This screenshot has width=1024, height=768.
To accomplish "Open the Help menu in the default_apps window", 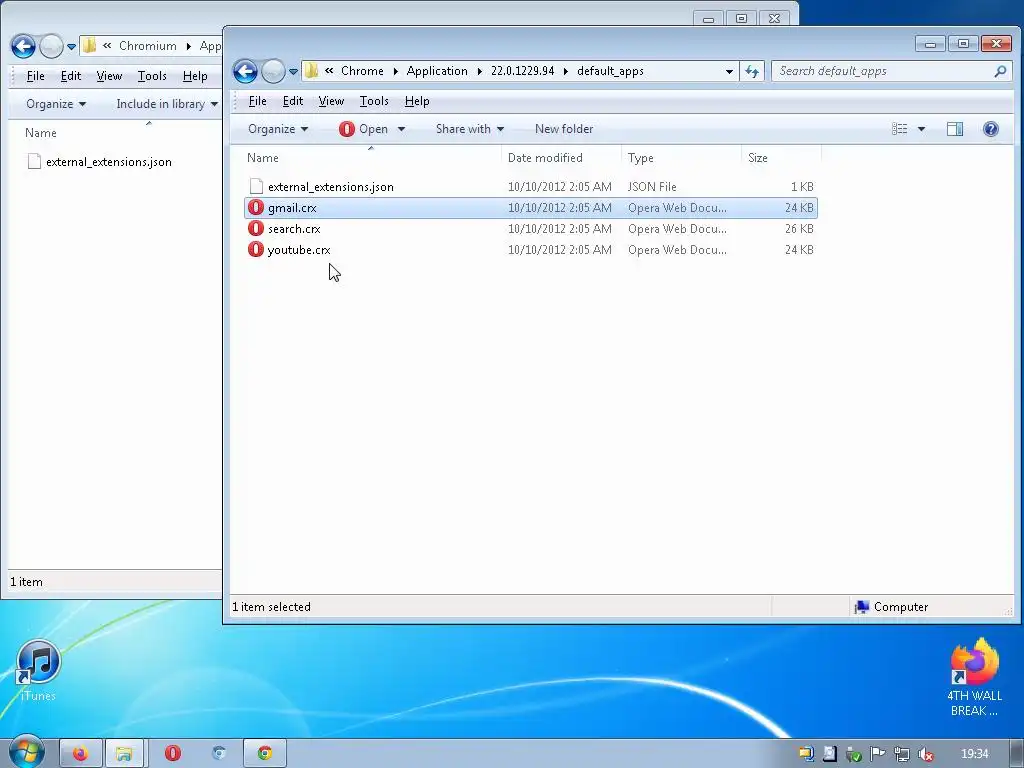I will pos(417,101).
